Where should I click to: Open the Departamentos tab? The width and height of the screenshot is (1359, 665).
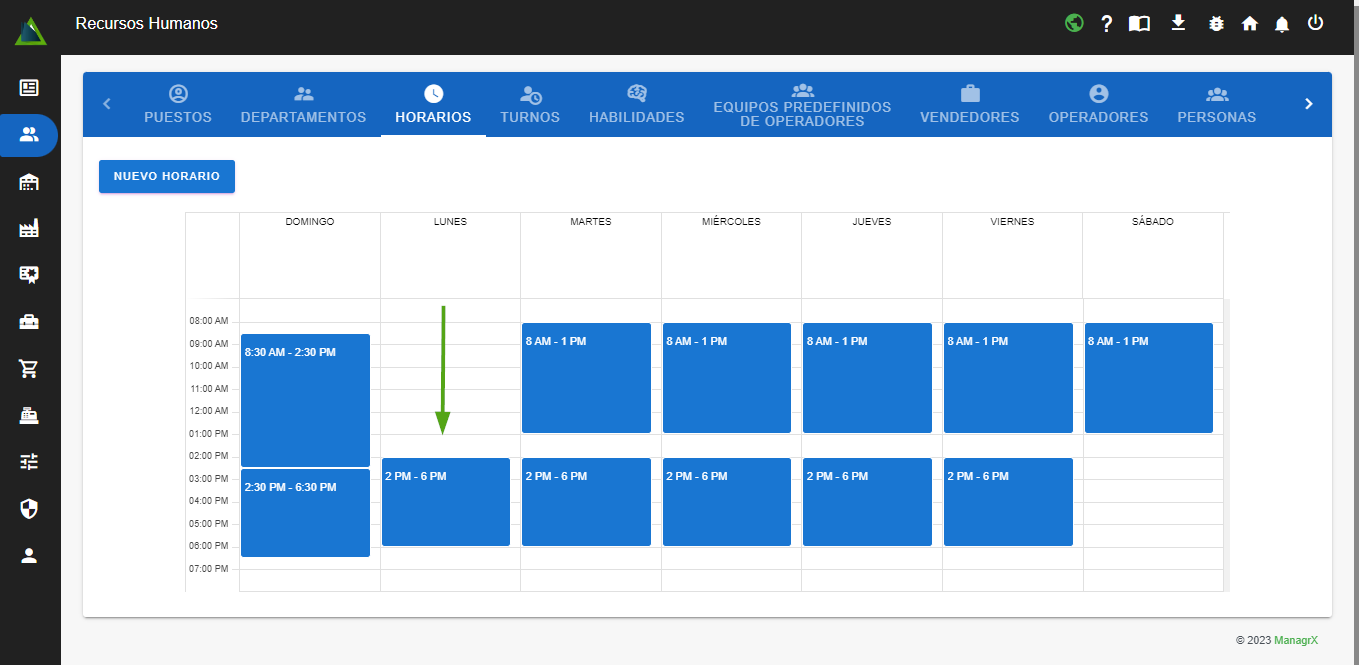[x=303, y=104]
